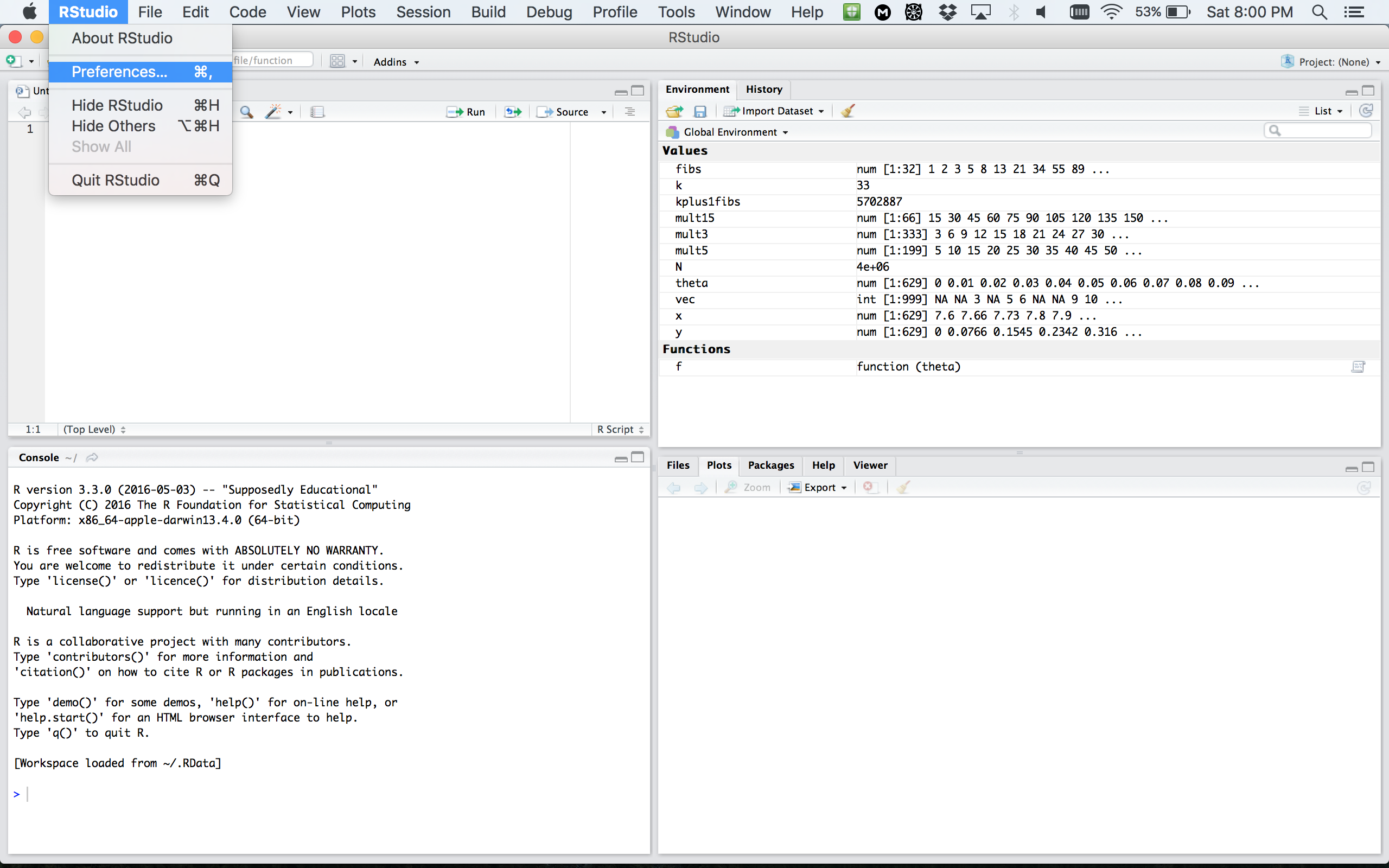Screen dimensions: 1389x868
Task: Click the magnifier find icon in editor toolbar
Action: [246, 112]
